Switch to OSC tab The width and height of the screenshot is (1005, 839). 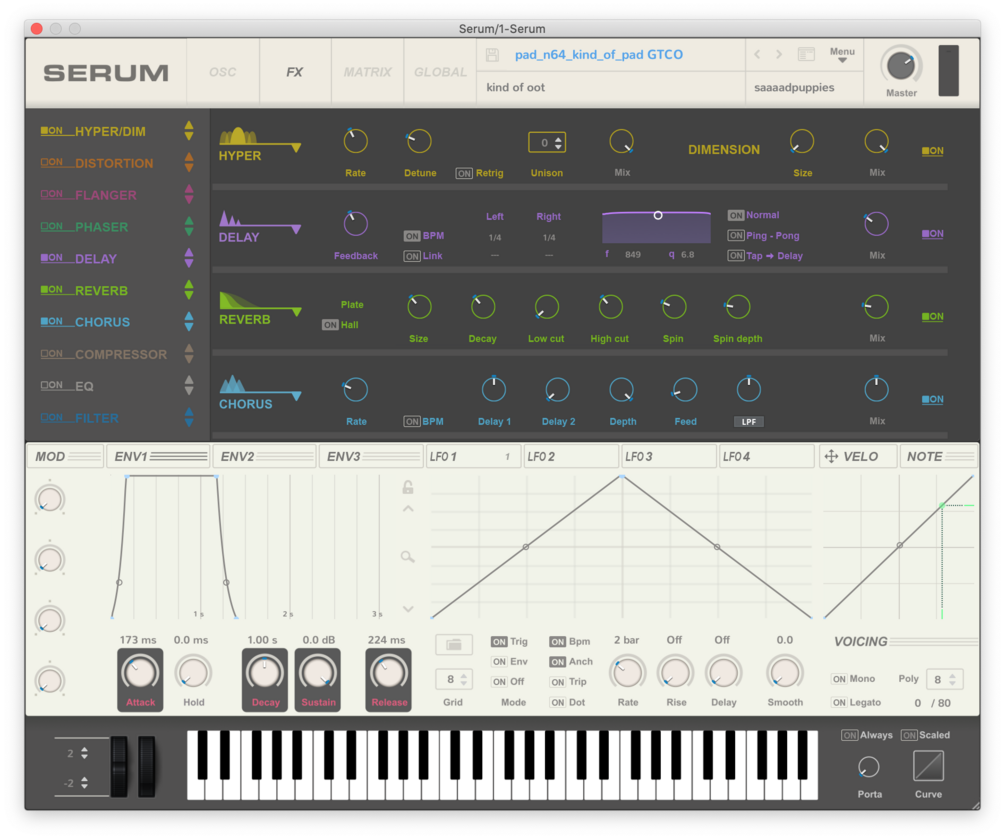223,72
